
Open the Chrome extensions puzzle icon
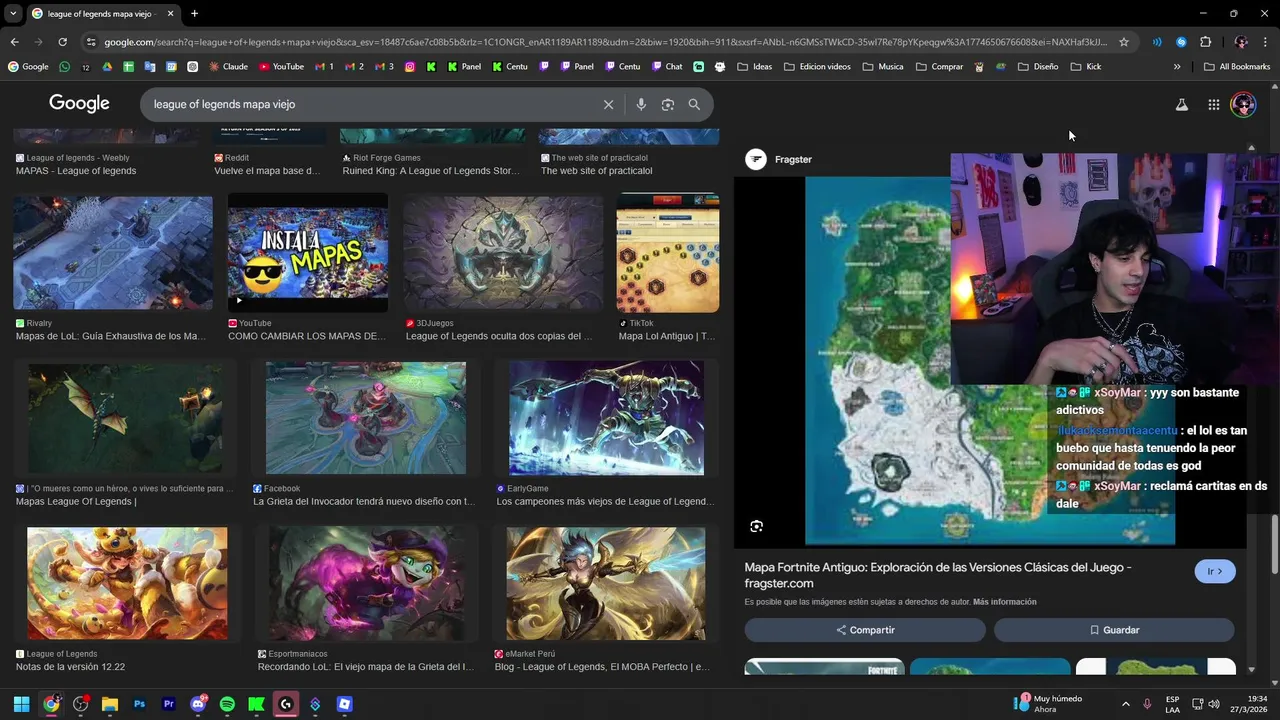(1205, 42)
